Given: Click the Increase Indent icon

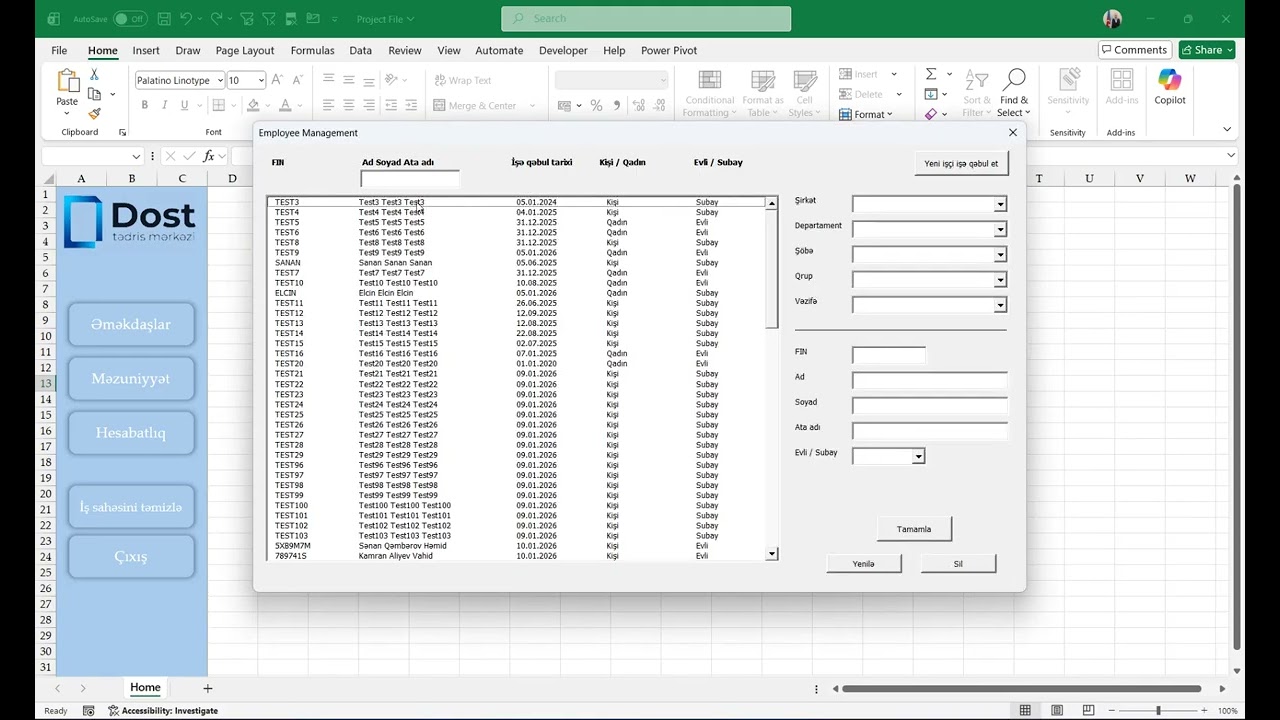Looking at the screenshot, I should click(x=411, y=105).
